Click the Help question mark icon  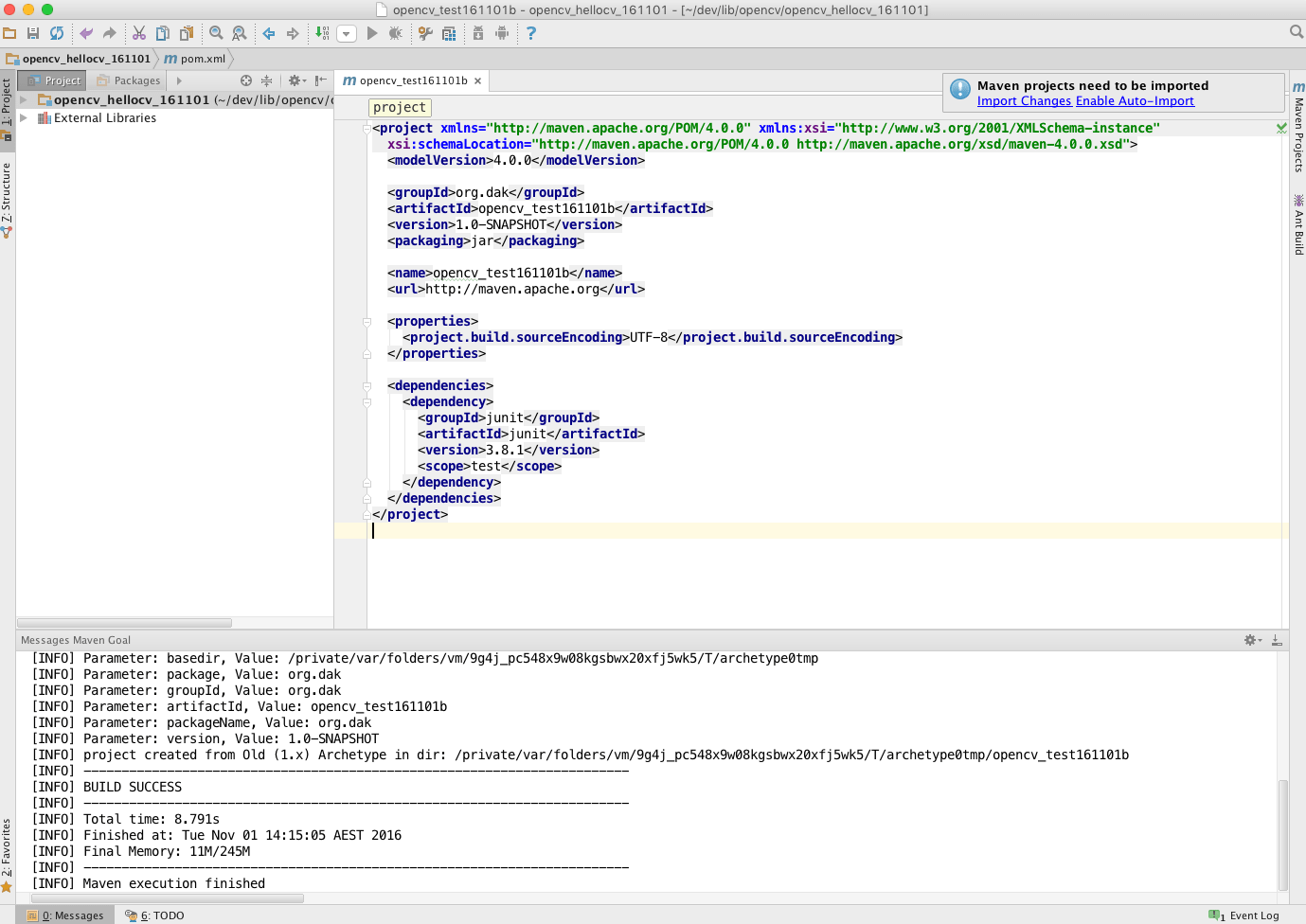click(x=531, y=33)
